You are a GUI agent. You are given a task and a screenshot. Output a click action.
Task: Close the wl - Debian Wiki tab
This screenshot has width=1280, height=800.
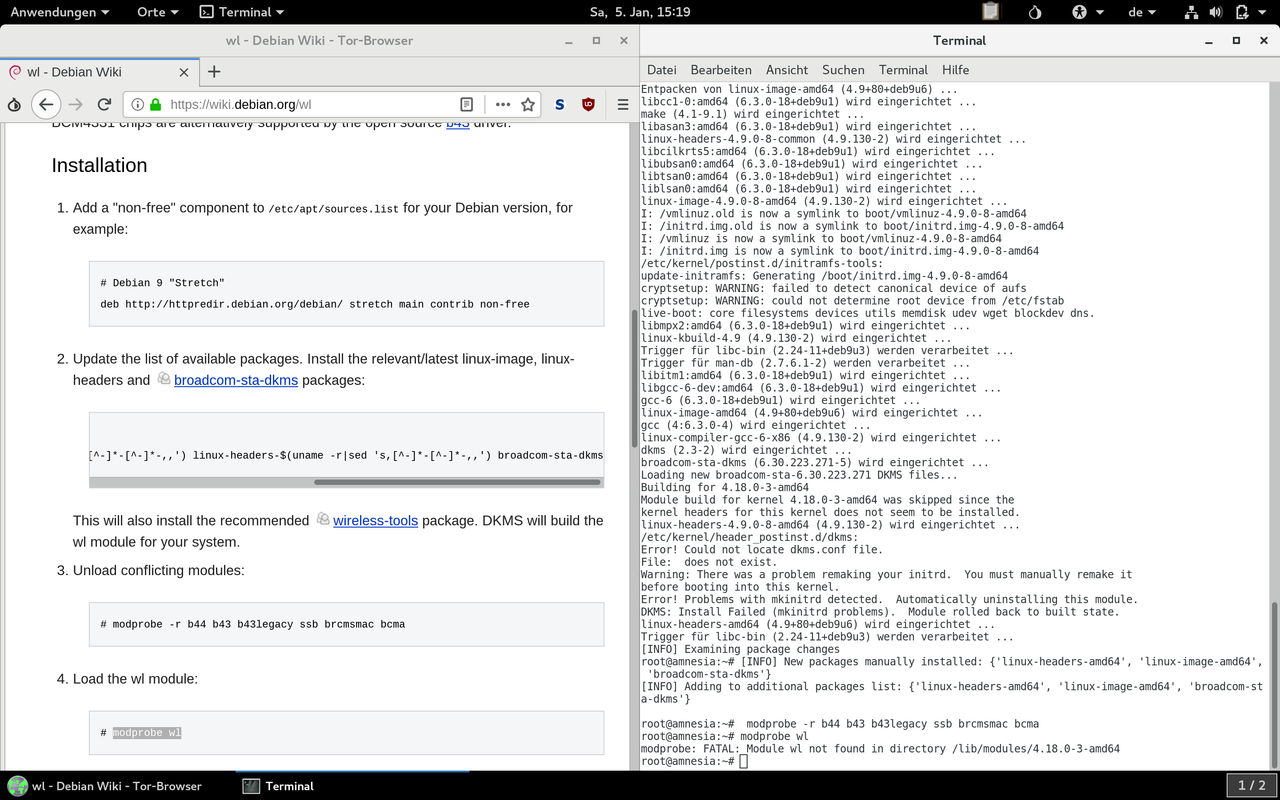click(x=184, y=72)
